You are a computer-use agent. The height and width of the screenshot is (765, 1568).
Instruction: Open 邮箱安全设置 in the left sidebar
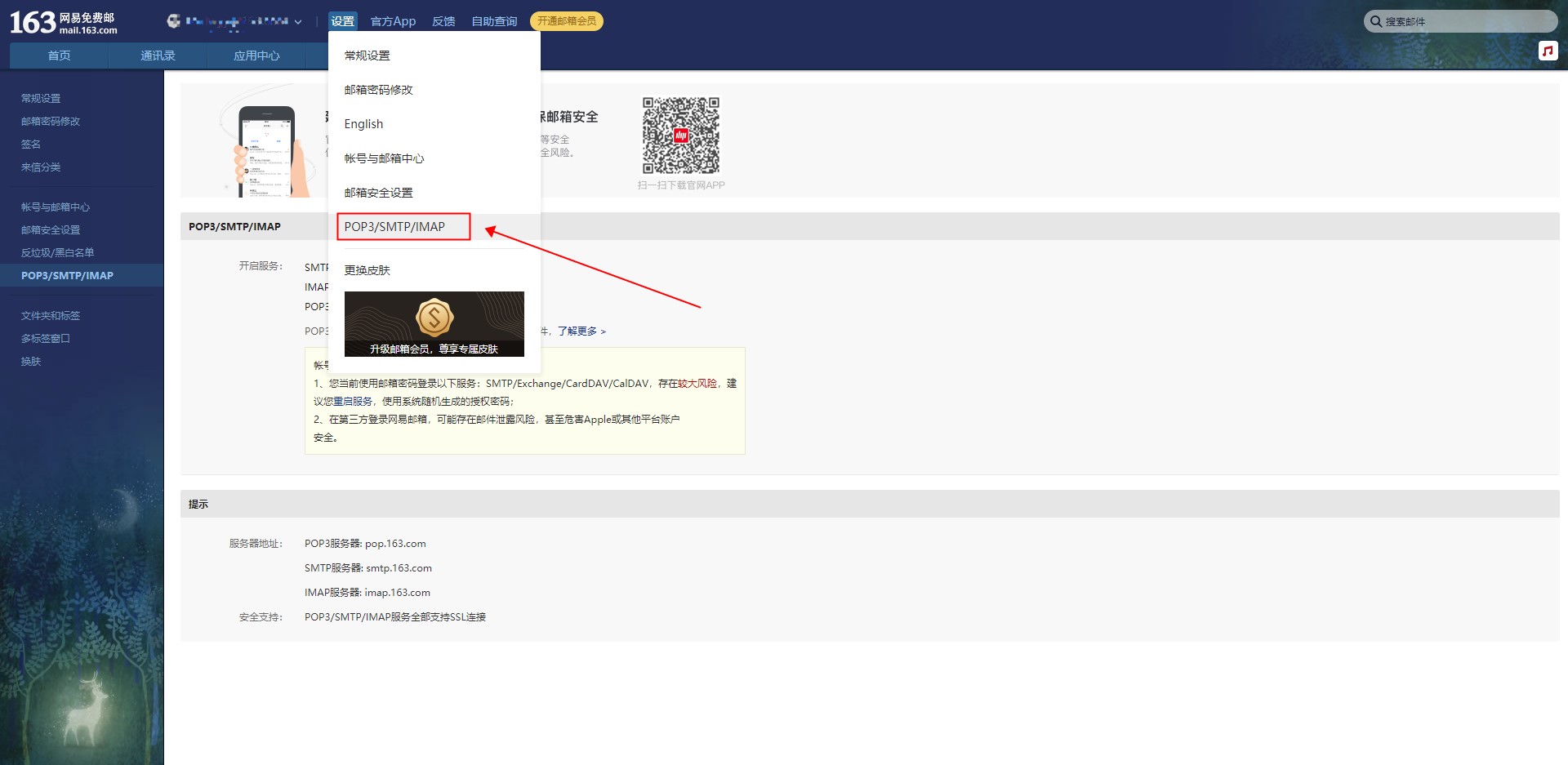[x=51, y=229]
